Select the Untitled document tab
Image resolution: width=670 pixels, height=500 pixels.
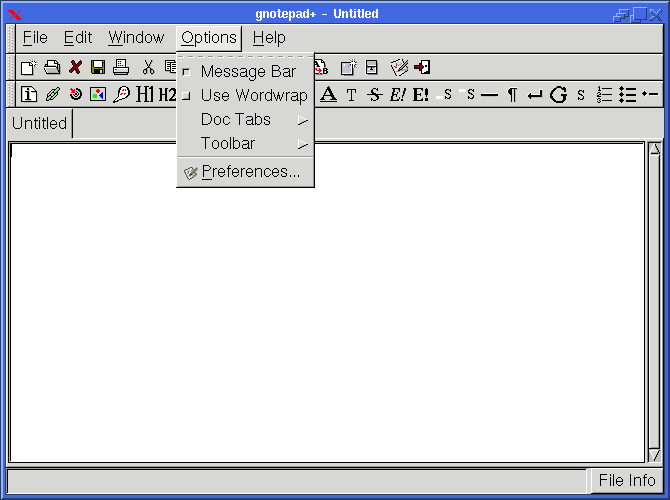click(40, 124)
